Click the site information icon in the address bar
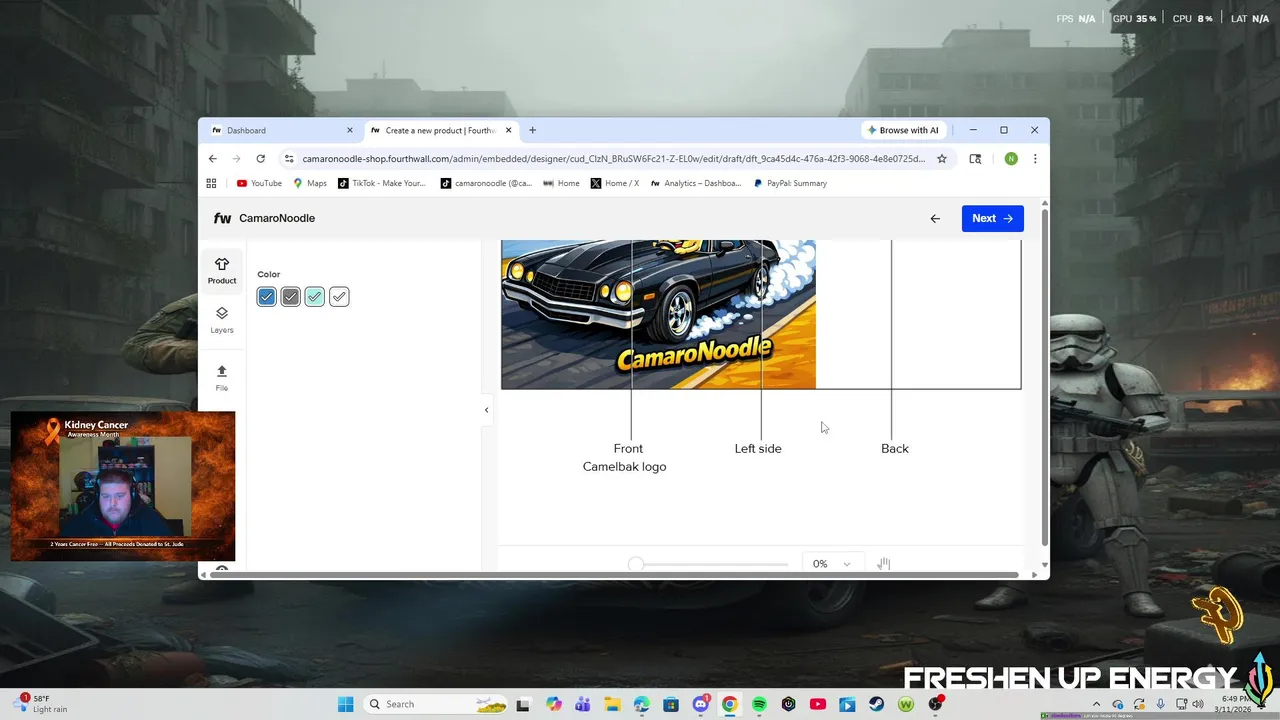The image size is (1280, 720). pyautogui.click(x=289, y=158)
